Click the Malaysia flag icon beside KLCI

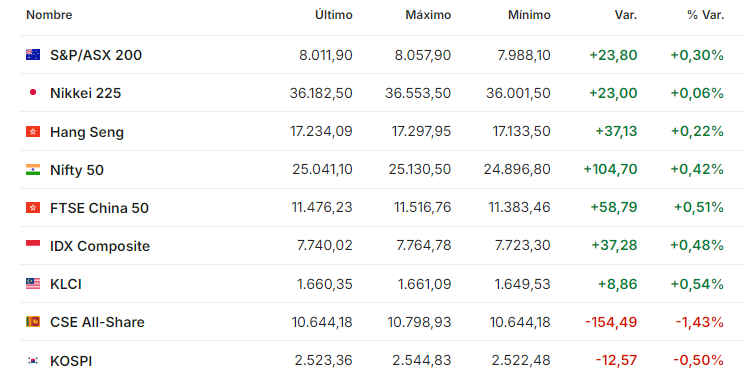coord(33,284)
